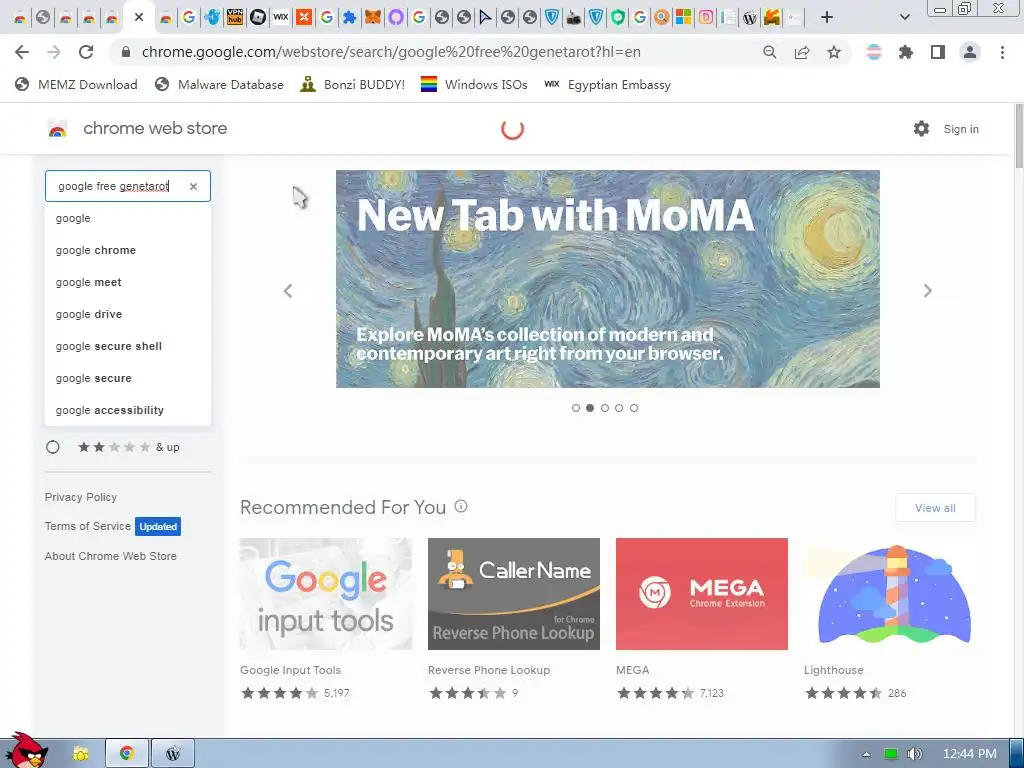
Task: Open MEMZ Download bookmark
Action: pyautogui.click(x=76, y=84)
